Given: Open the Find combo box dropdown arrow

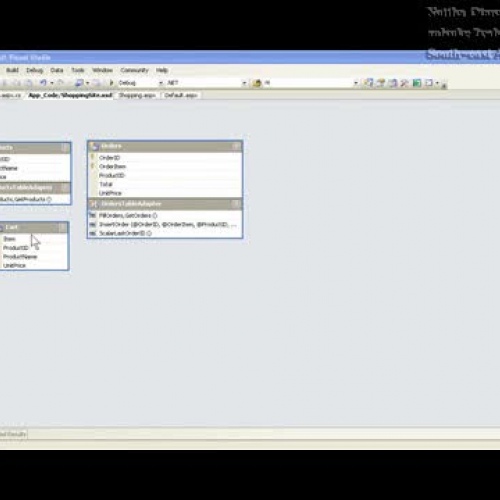Looking at the screenshot, I should coord(356,83).
